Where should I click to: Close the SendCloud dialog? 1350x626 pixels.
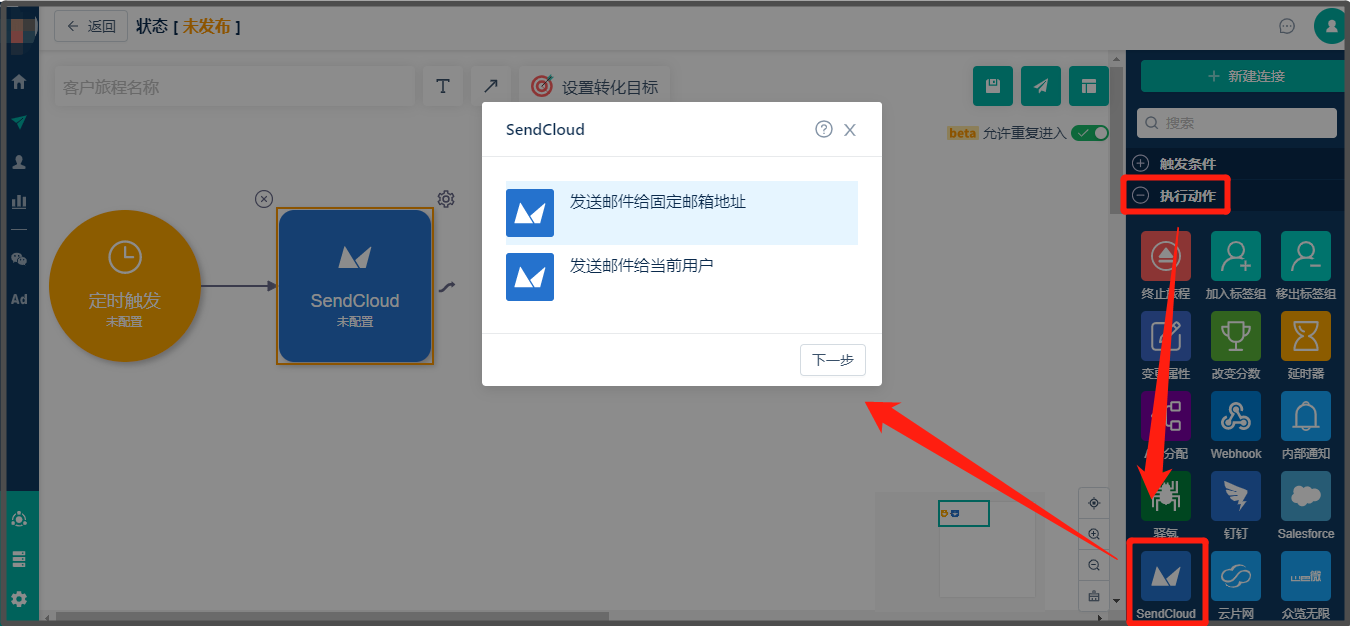click(x=850, y=130)
